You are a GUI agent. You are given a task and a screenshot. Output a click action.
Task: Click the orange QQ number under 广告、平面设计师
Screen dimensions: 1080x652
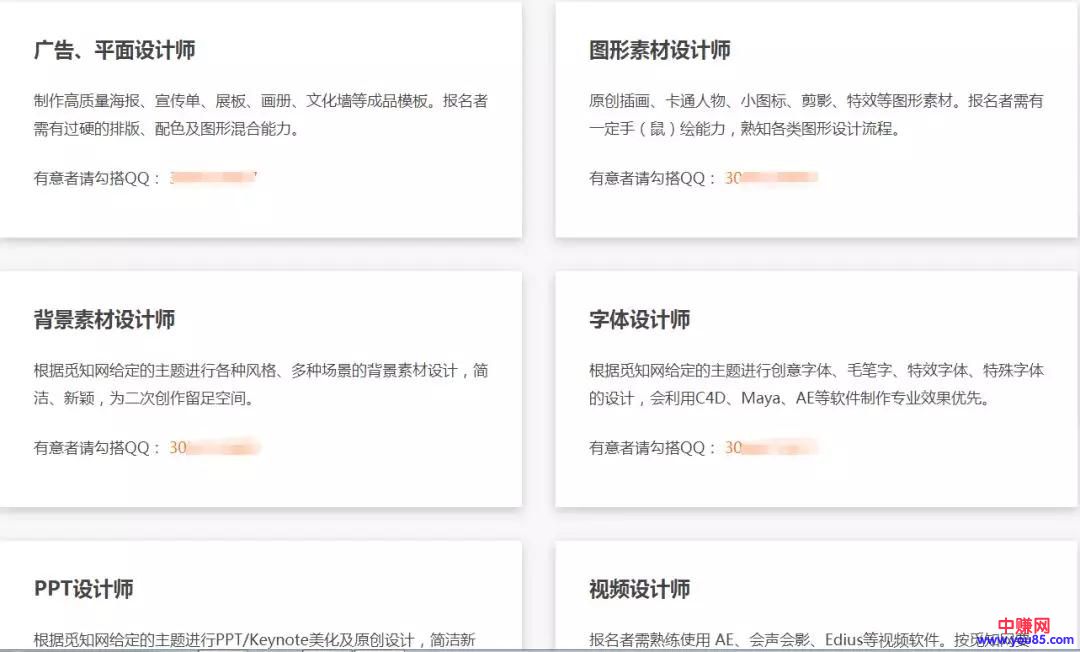pos(213,178)
